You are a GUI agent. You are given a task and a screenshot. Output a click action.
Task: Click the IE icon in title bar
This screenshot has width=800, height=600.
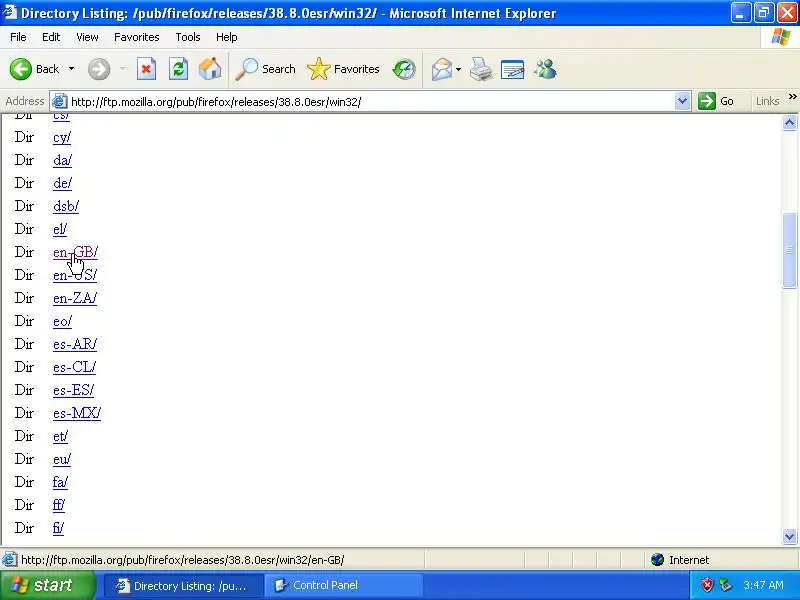[x=10, y=12]
